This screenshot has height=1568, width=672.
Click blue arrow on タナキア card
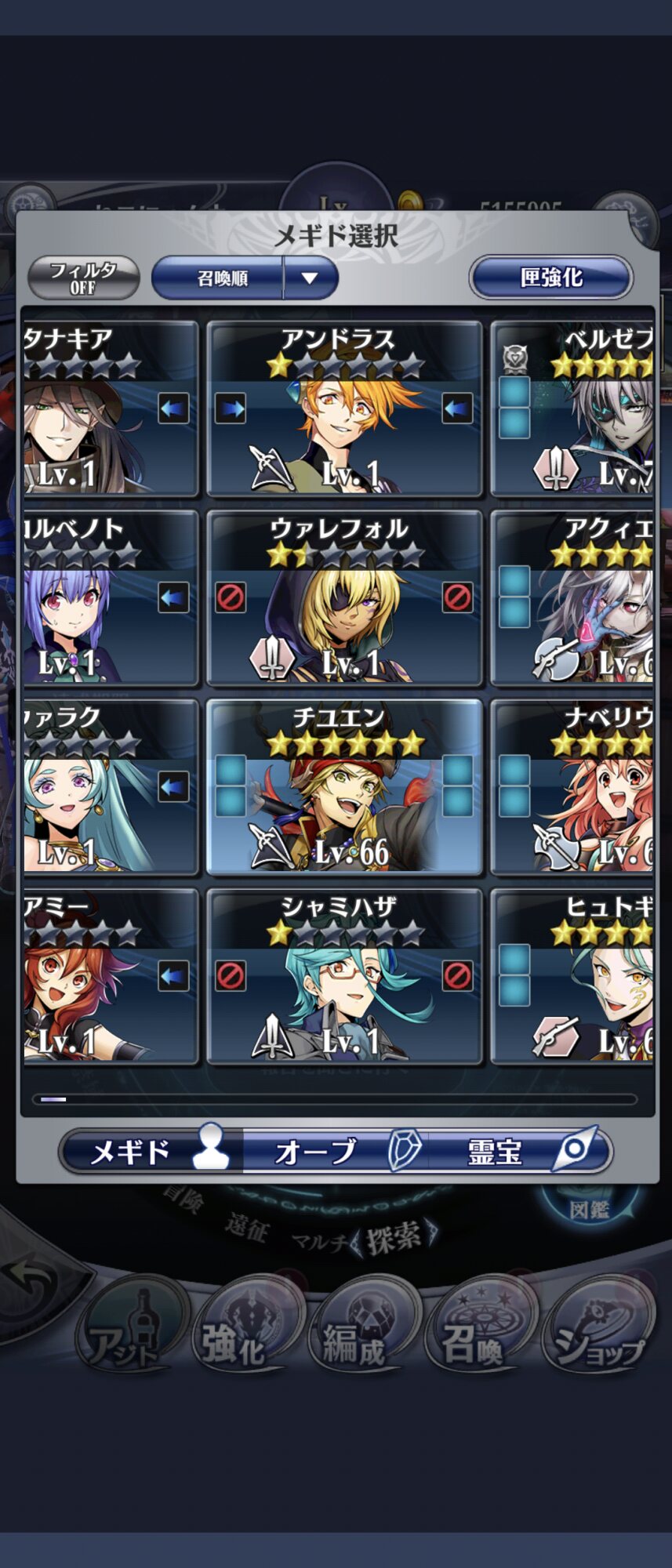(x=173, y=408)
